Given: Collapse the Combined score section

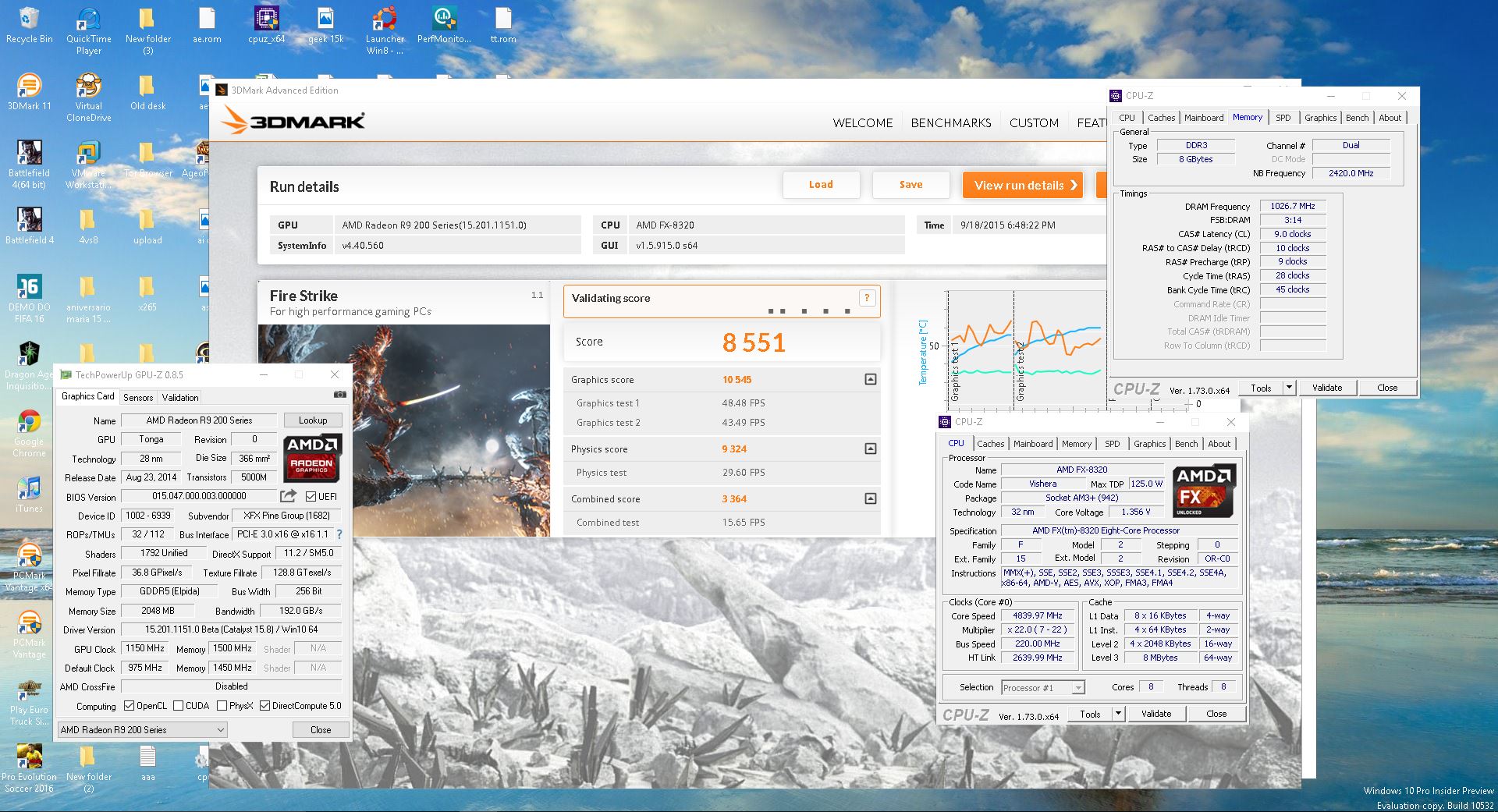Looking at the screenshot, I should [871, 498].
